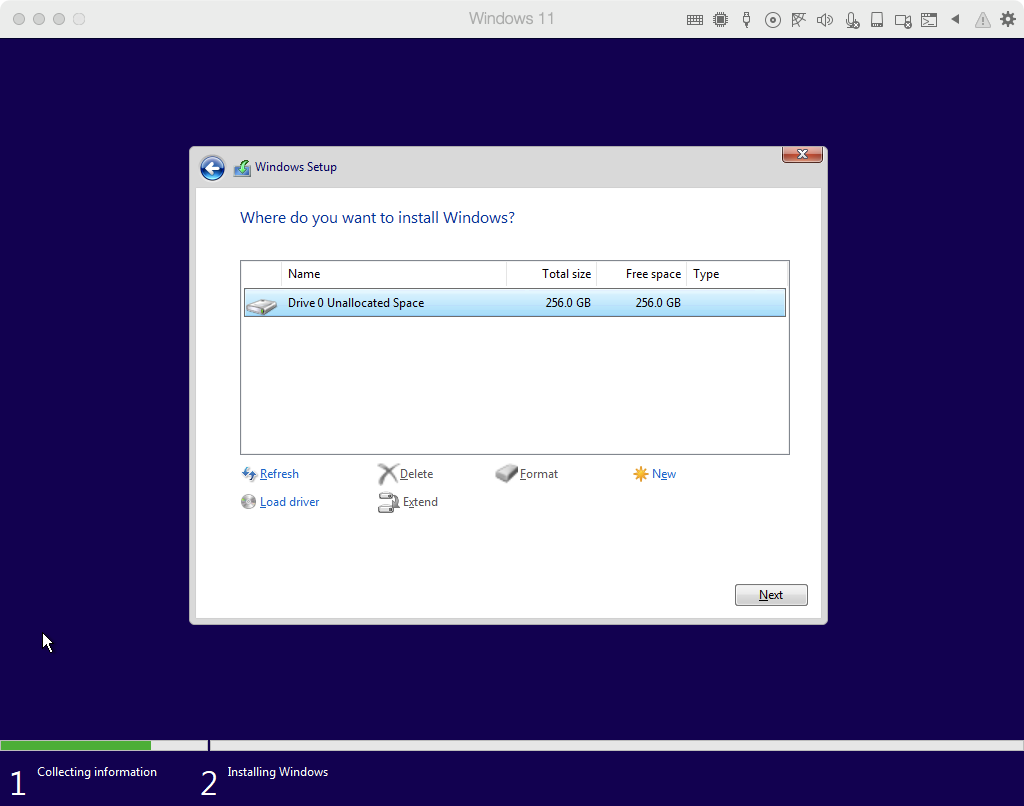Screen dimensions: 1024x806
Task: Click the Extend partition icon
Action: pos(389,502)
